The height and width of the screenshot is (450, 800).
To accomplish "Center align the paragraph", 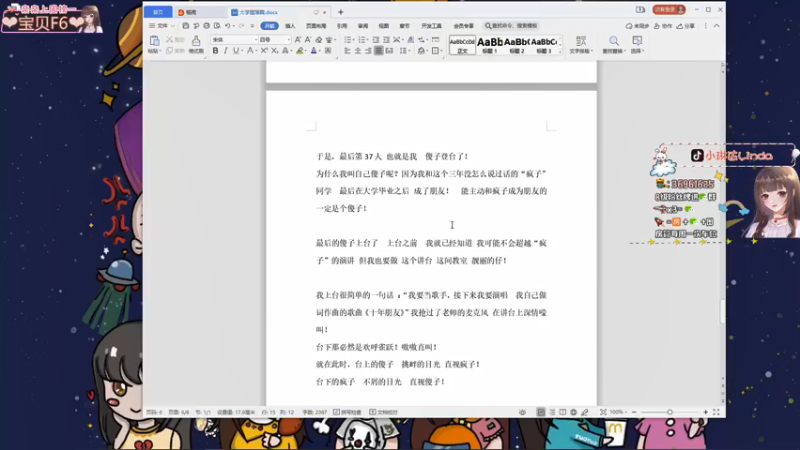I will click(358, 51).
